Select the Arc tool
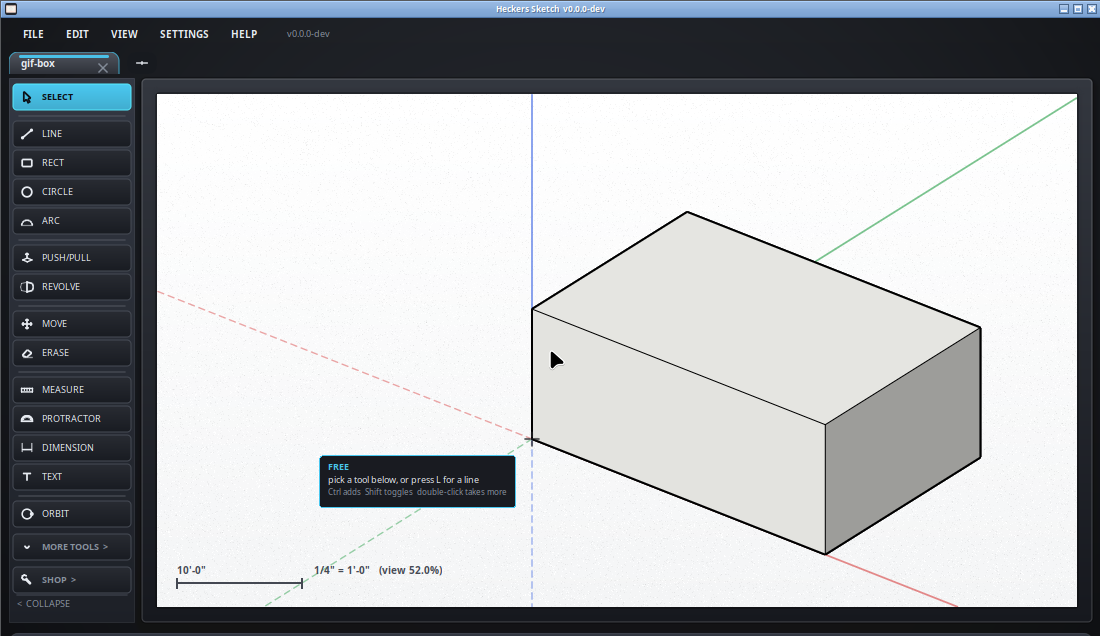The image size is (1100, 636). [72, 220]
